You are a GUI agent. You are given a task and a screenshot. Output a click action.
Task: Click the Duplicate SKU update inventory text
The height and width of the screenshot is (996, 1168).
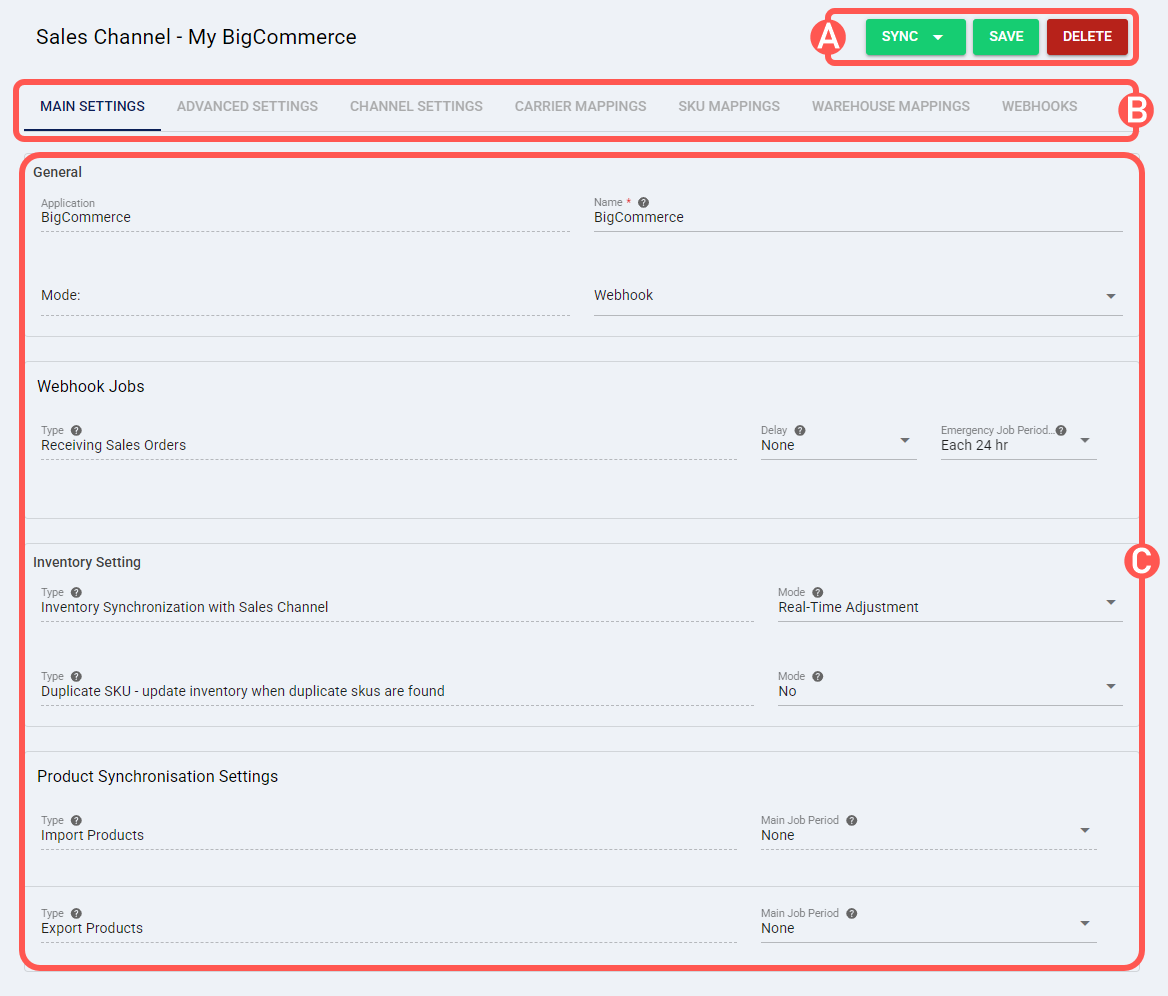click(x=243, y=691)
